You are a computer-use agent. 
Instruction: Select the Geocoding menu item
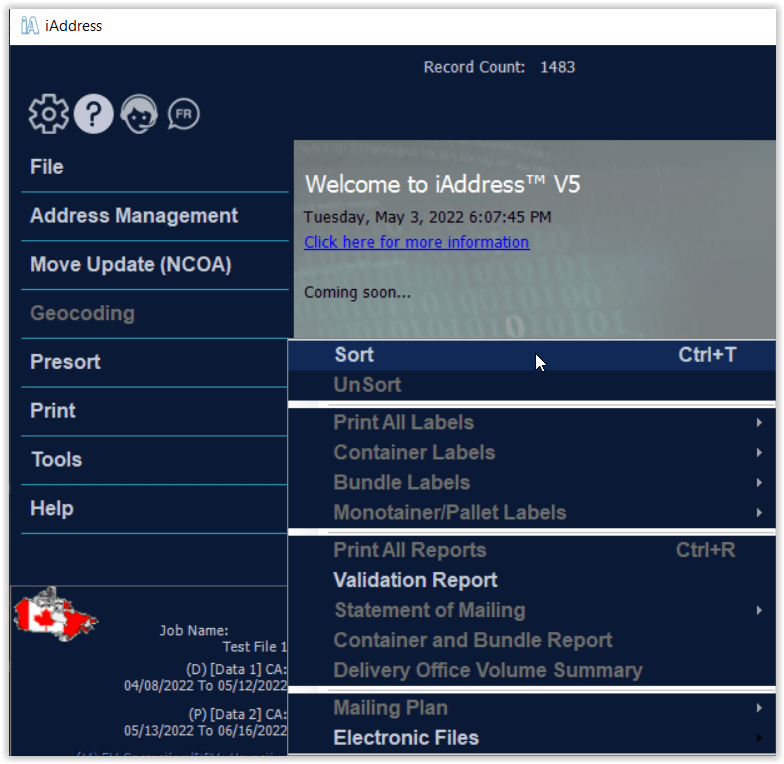pyautogui.click(x=82, y=314)
